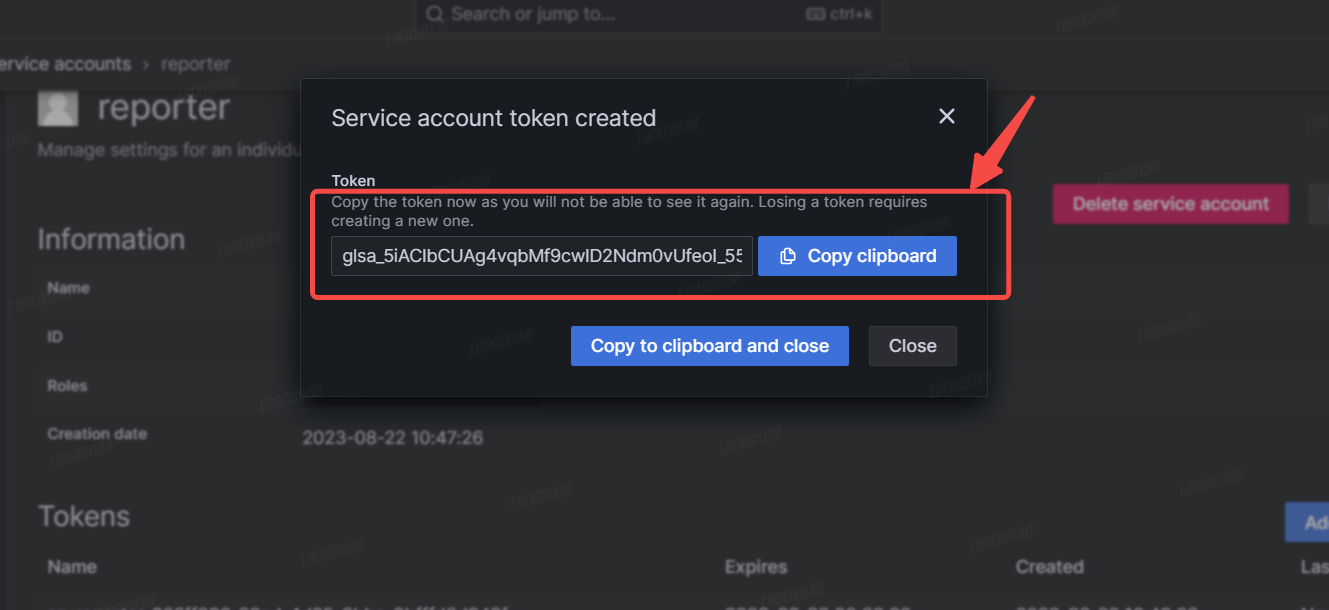Screen dimensions: 1329x610
Task: Click the Delete service account button
Action: tap(1170, 203)
